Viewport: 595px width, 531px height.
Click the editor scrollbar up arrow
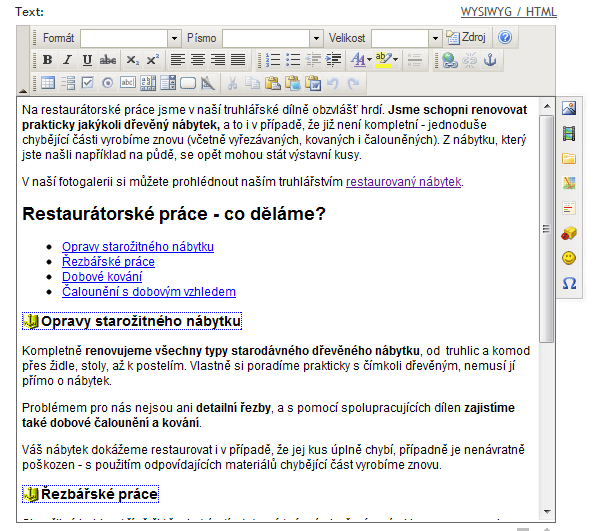(547, 106)
